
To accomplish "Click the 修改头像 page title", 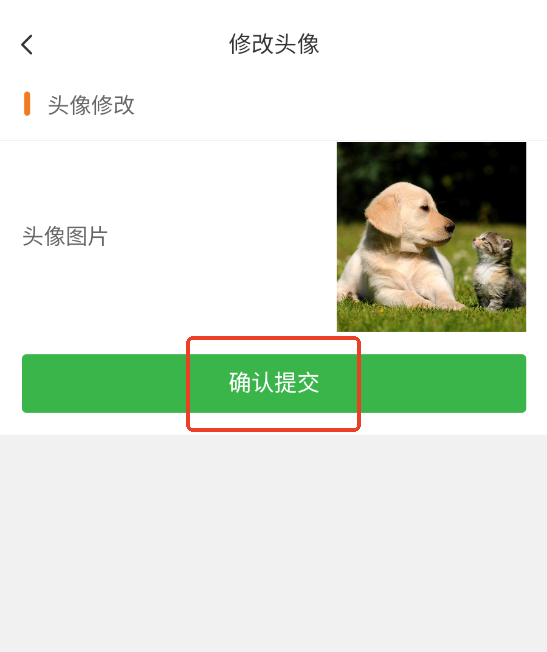I will coord(274,44).
